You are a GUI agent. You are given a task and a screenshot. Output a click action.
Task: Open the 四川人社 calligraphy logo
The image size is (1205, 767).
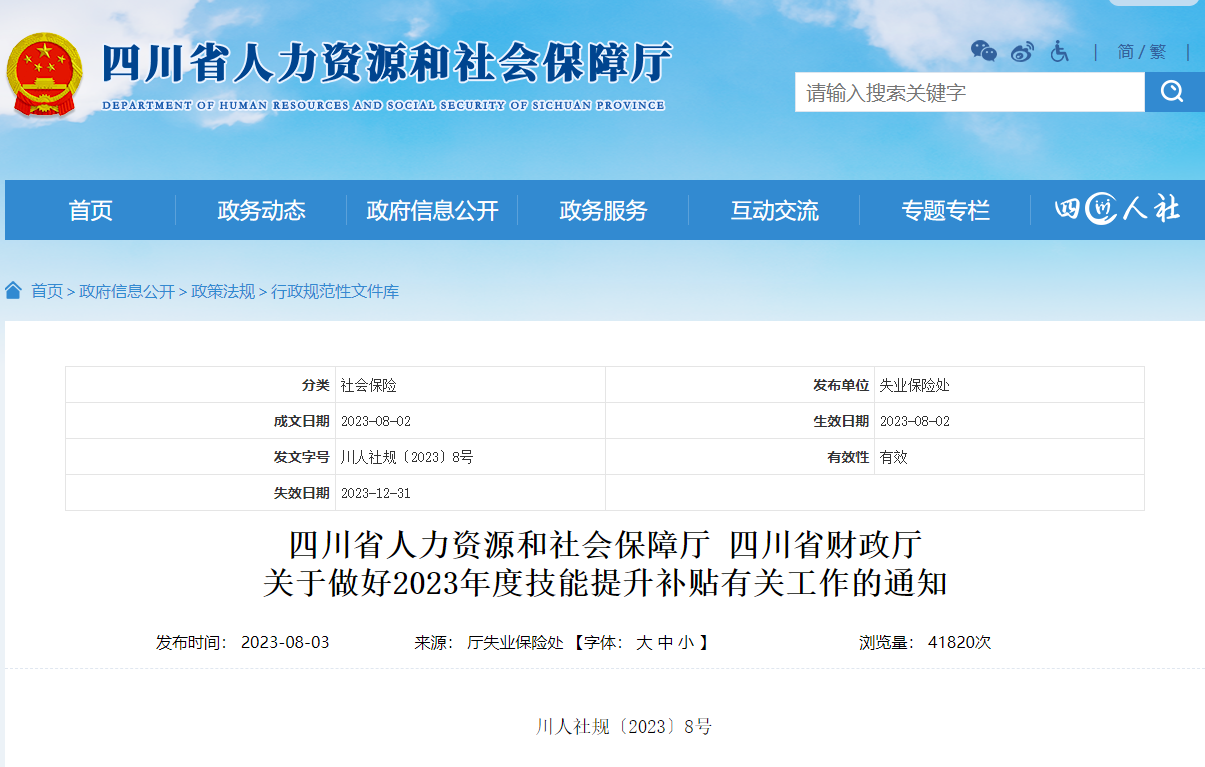tap(1117, 210)
